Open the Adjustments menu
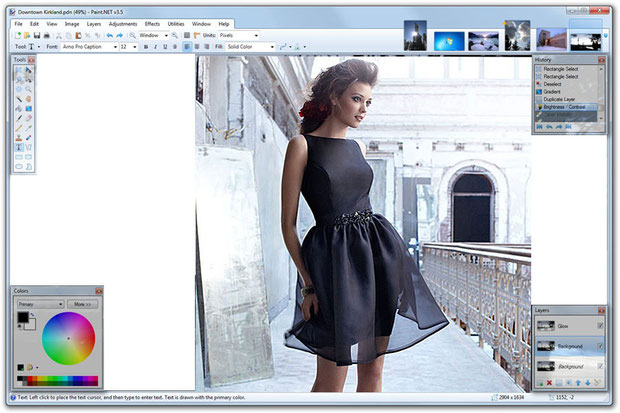This screenshot has height=413, width=620. click(x=123, y=24)
